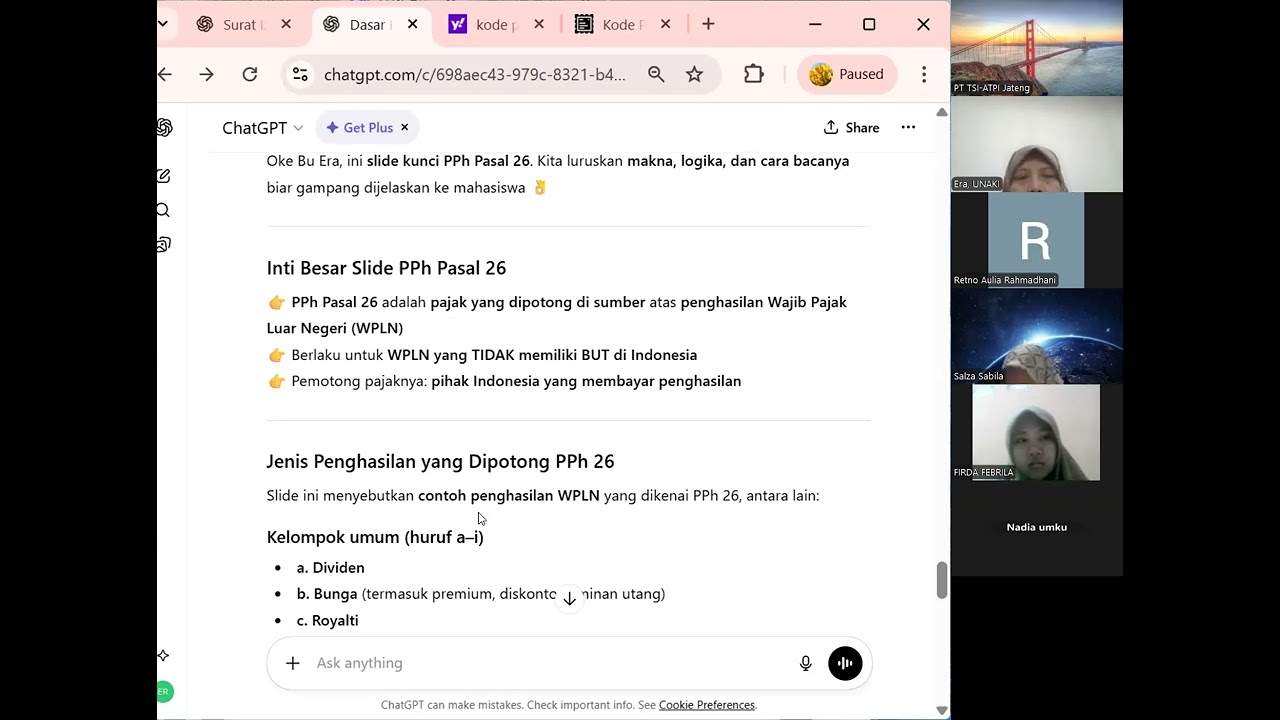The image size is (1280, 720).
Task: Close the Surat tab
Action: click(x=286, y=24)
